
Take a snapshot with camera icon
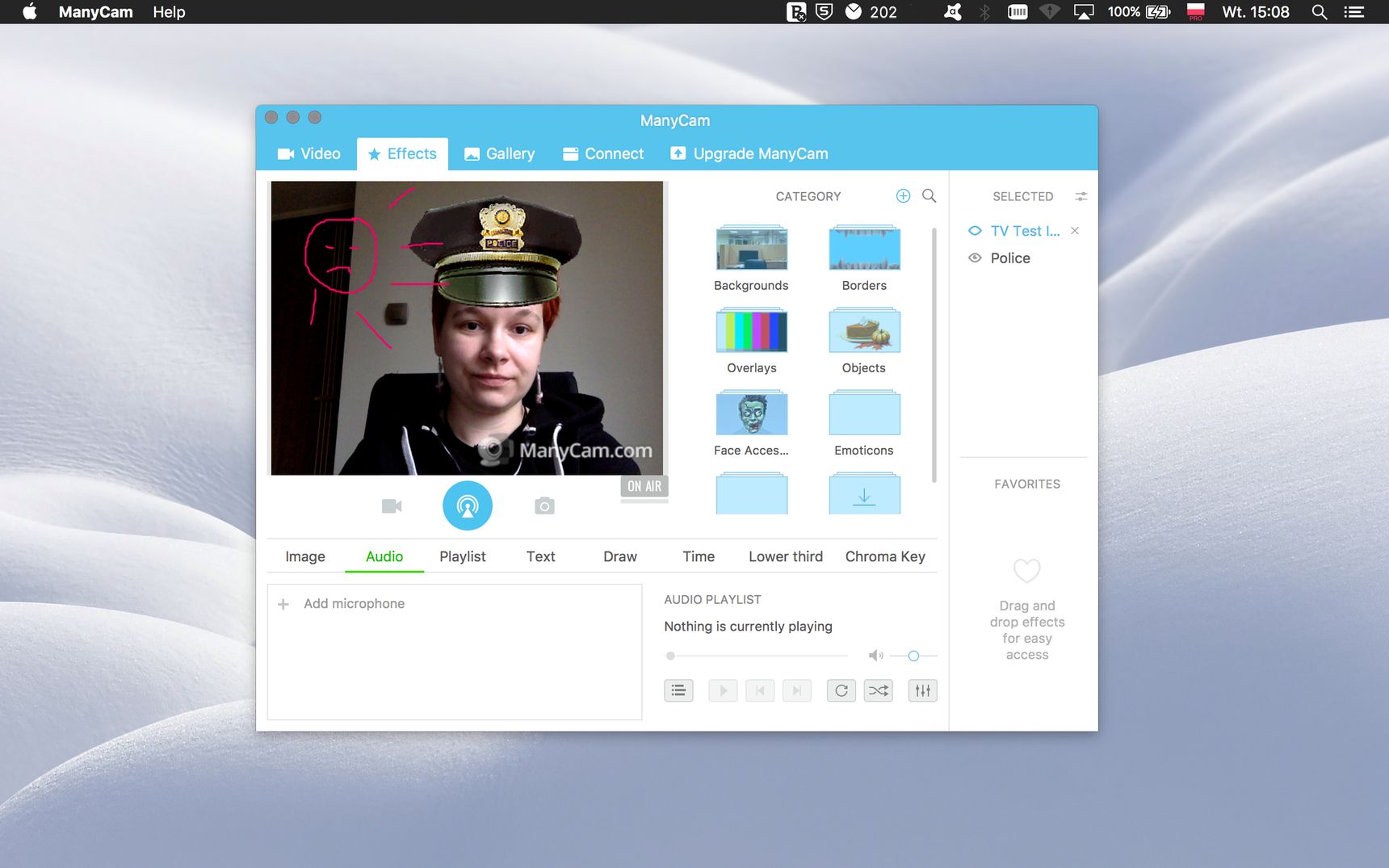pyautogui.click(x=544, y=506)
